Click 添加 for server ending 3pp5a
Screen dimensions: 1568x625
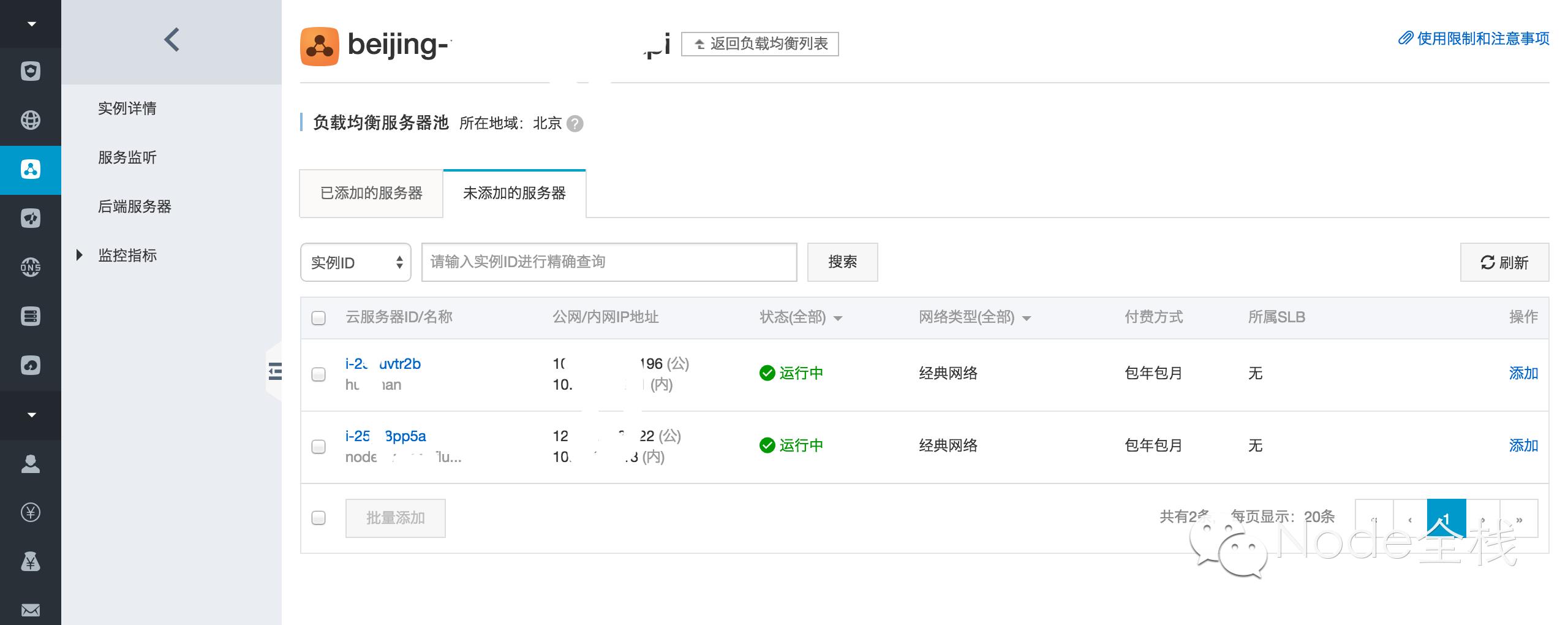1523,445
